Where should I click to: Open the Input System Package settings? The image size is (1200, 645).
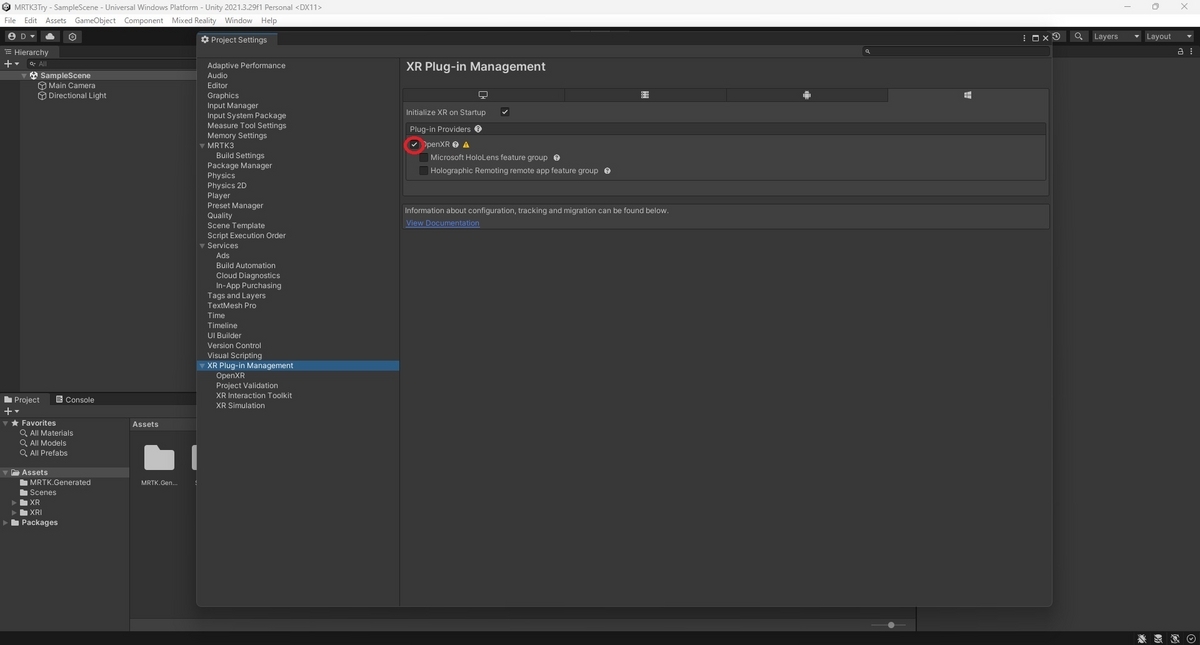246,116
